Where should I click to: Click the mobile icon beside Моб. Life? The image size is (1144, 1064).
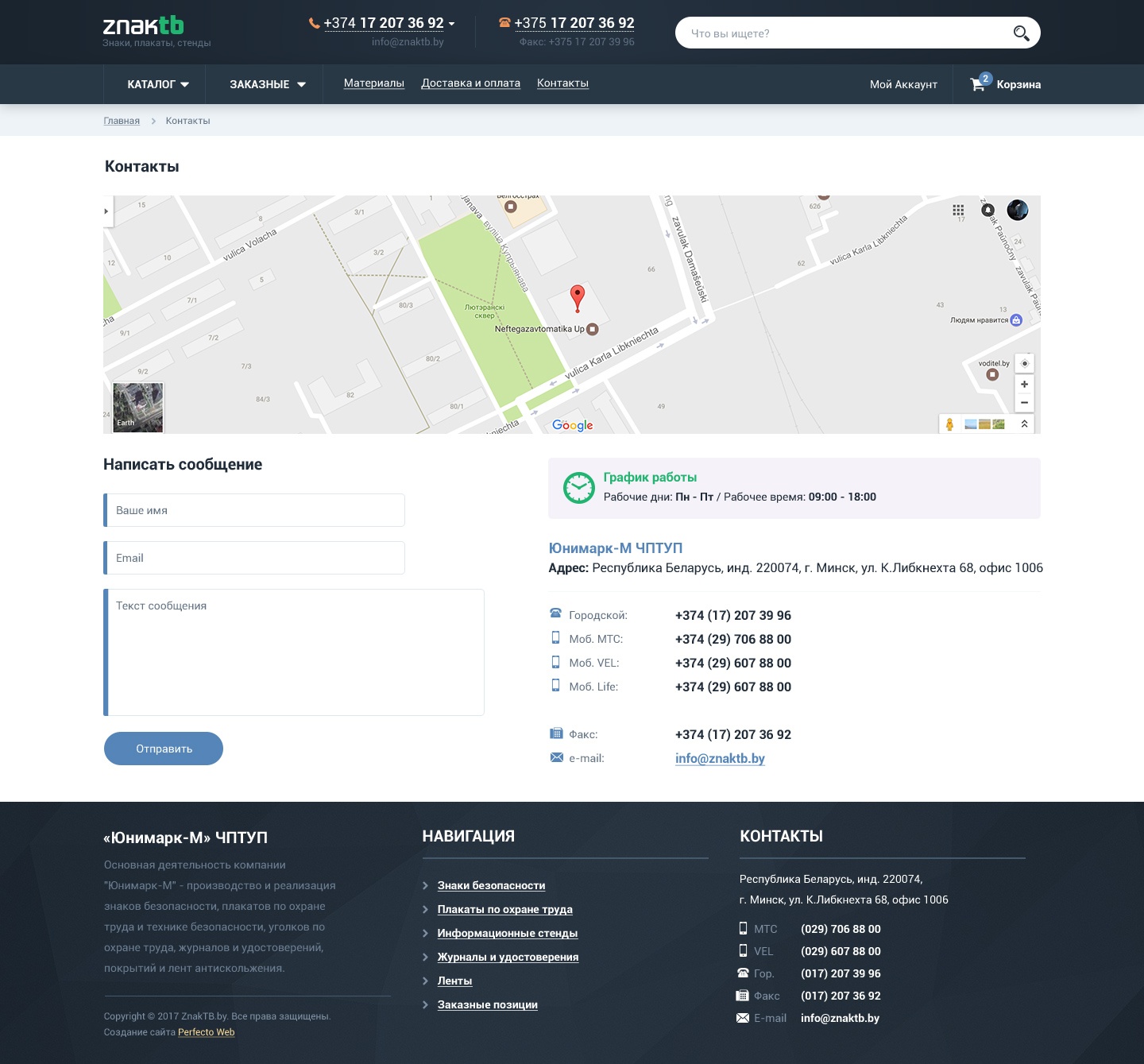(x=556, y=685)
